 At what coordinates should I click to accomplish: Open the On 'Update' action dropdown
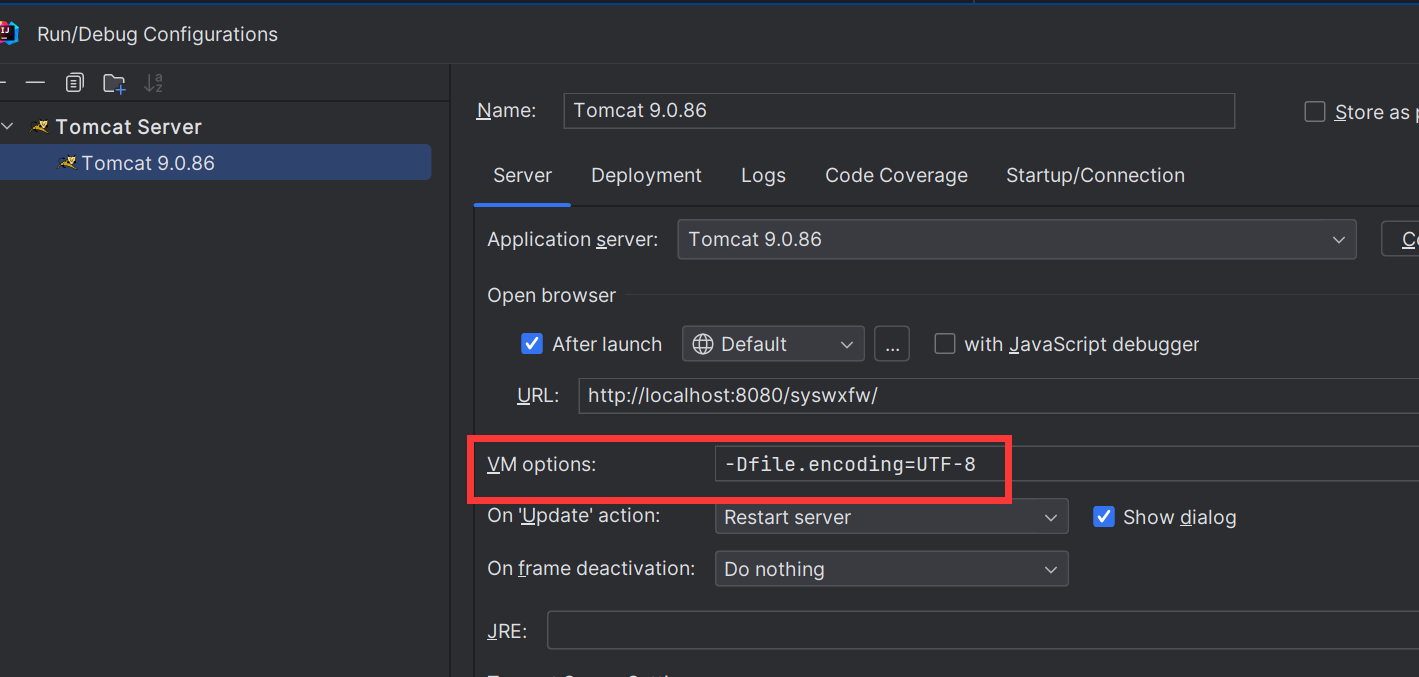click(890, 517)
